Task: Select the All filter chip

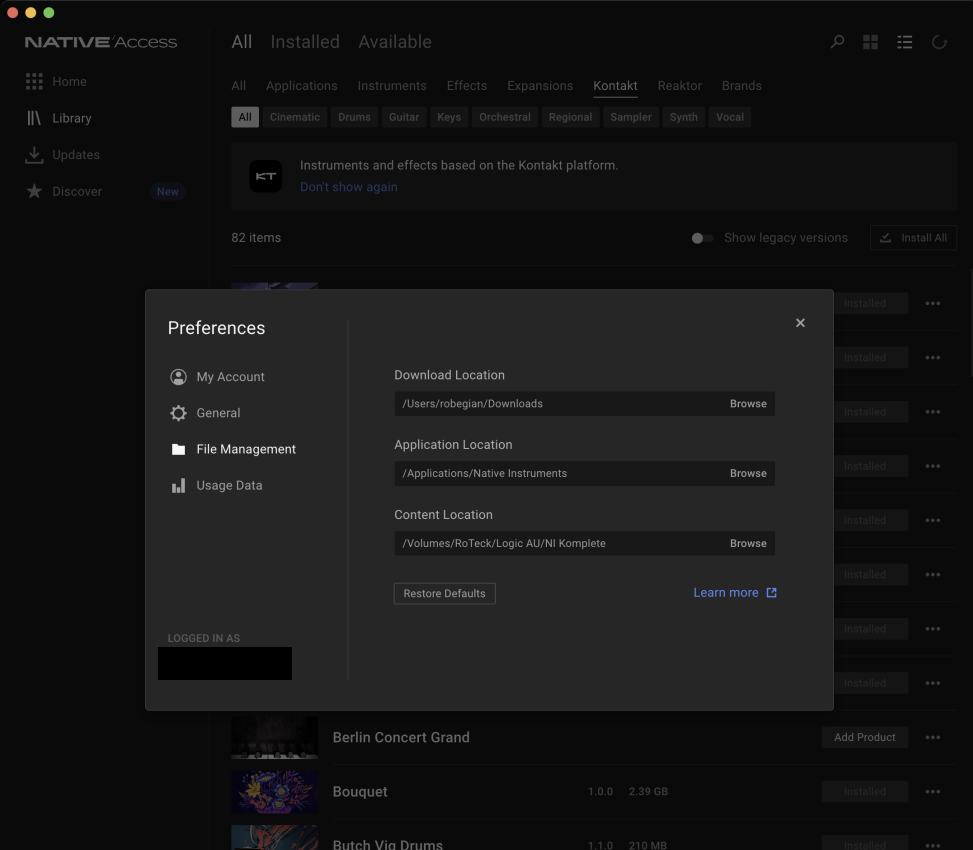Action: pos(245,117)
